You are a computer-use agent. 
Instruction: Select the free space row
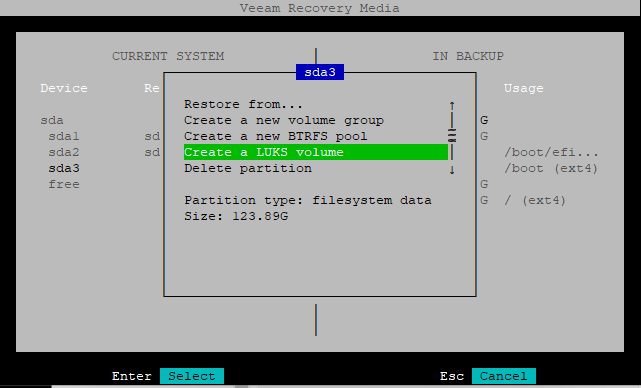point(64,184)
